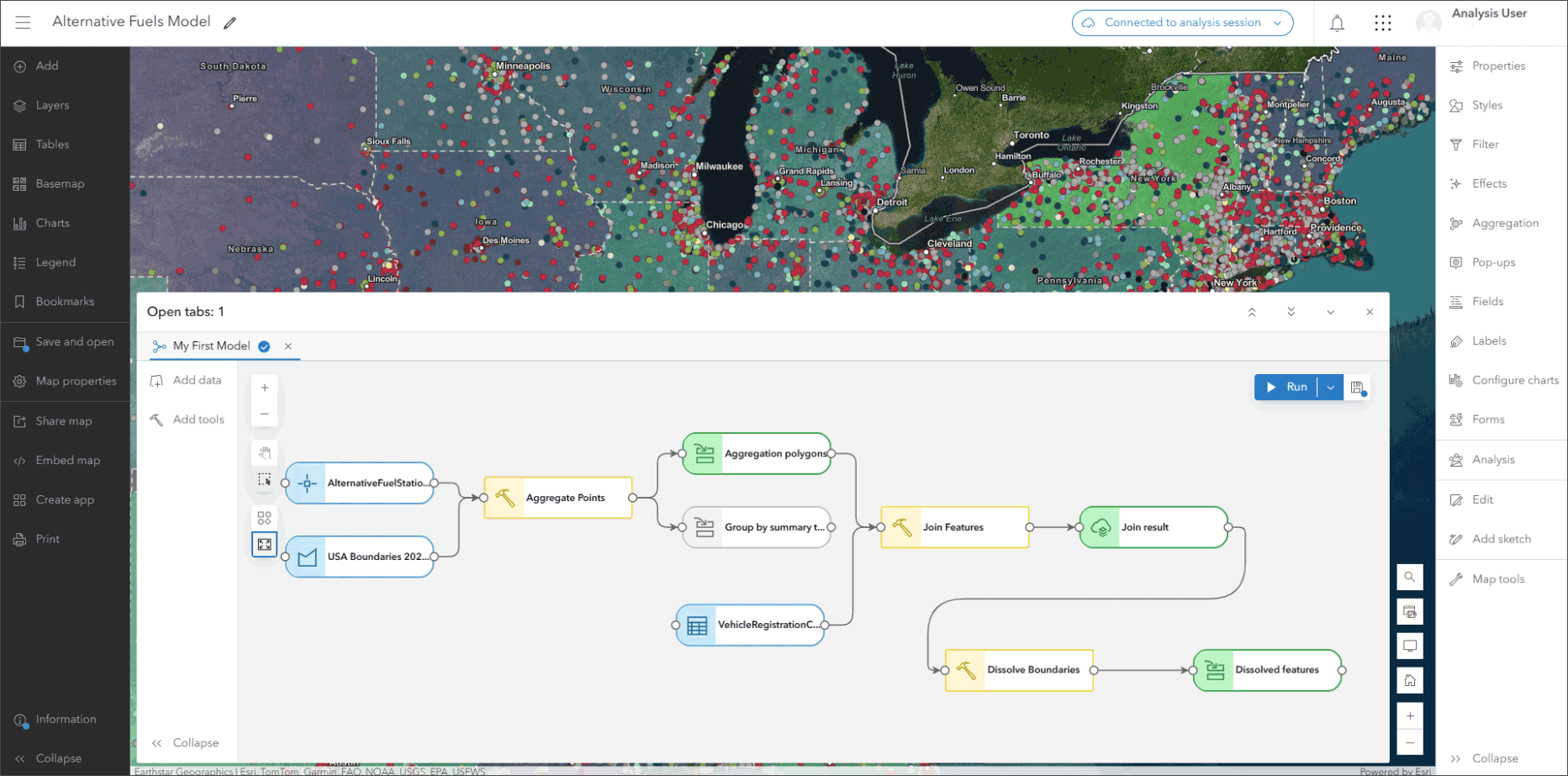Image resolution: width=1568 pixels, height=776 pixels.
Task: Open the notifications bell
Action: click(1337, 23)
